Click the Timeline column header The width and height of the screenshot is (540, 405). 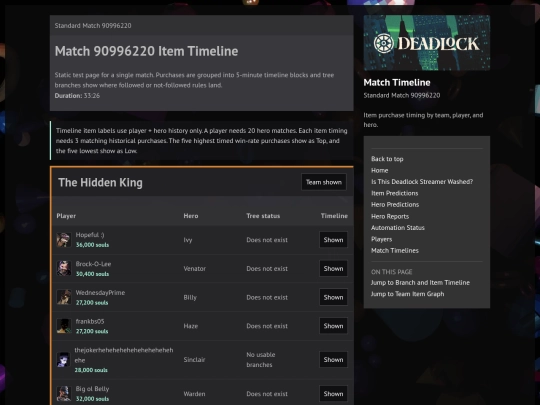click(x=334, y=216)
